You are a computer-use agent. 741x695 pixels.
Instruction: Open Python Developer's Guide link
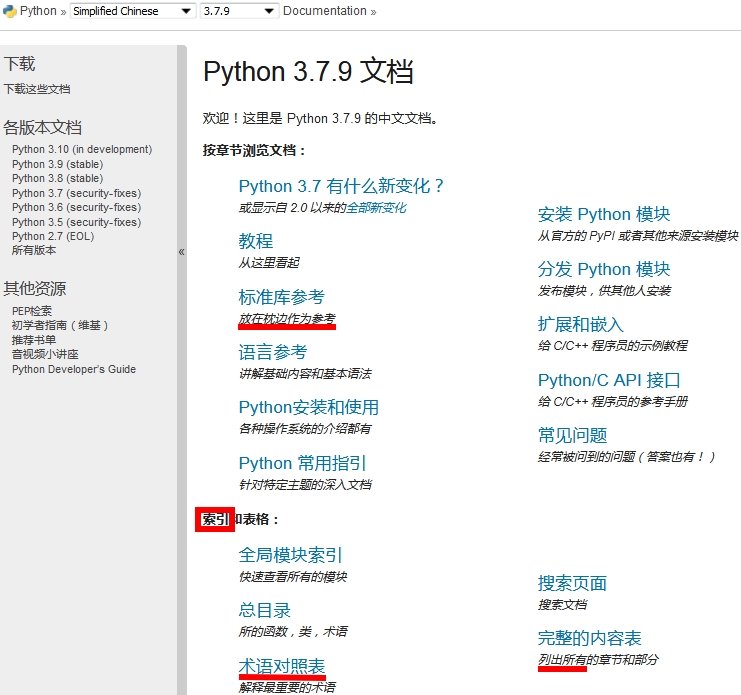pos(74,369)
